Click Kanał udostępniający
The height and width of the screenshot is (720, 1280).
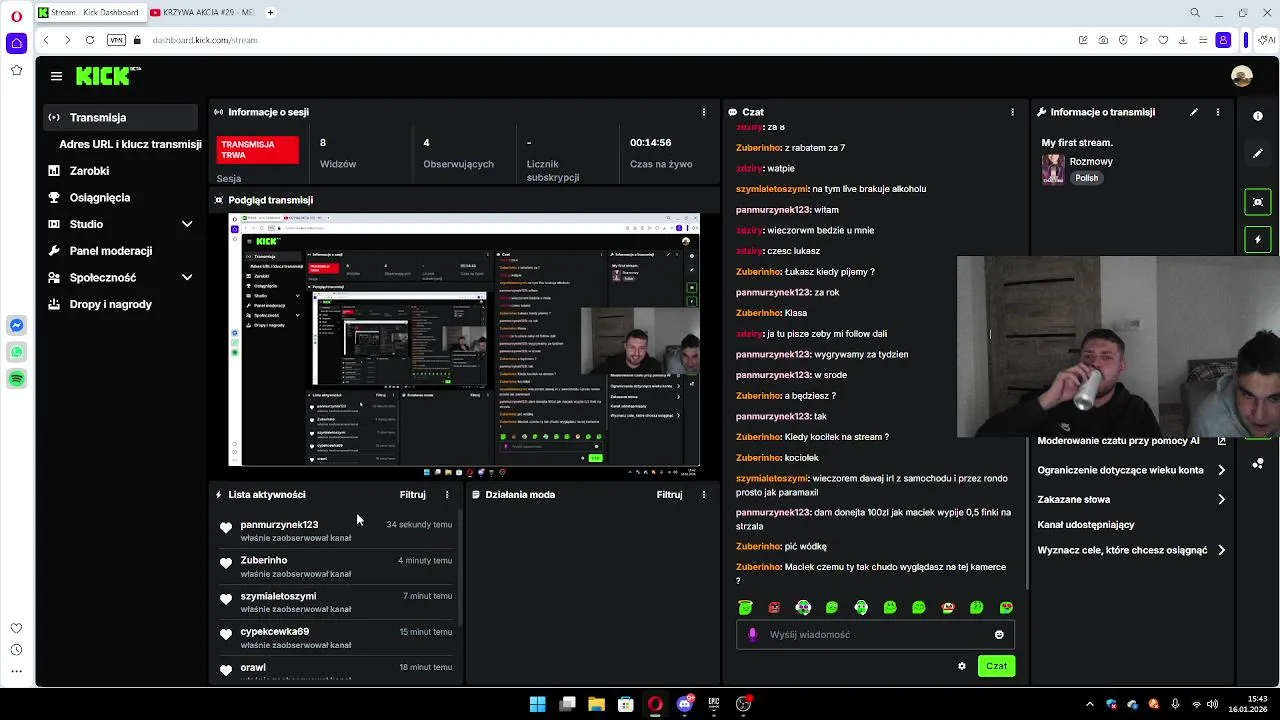[1086, 525]
